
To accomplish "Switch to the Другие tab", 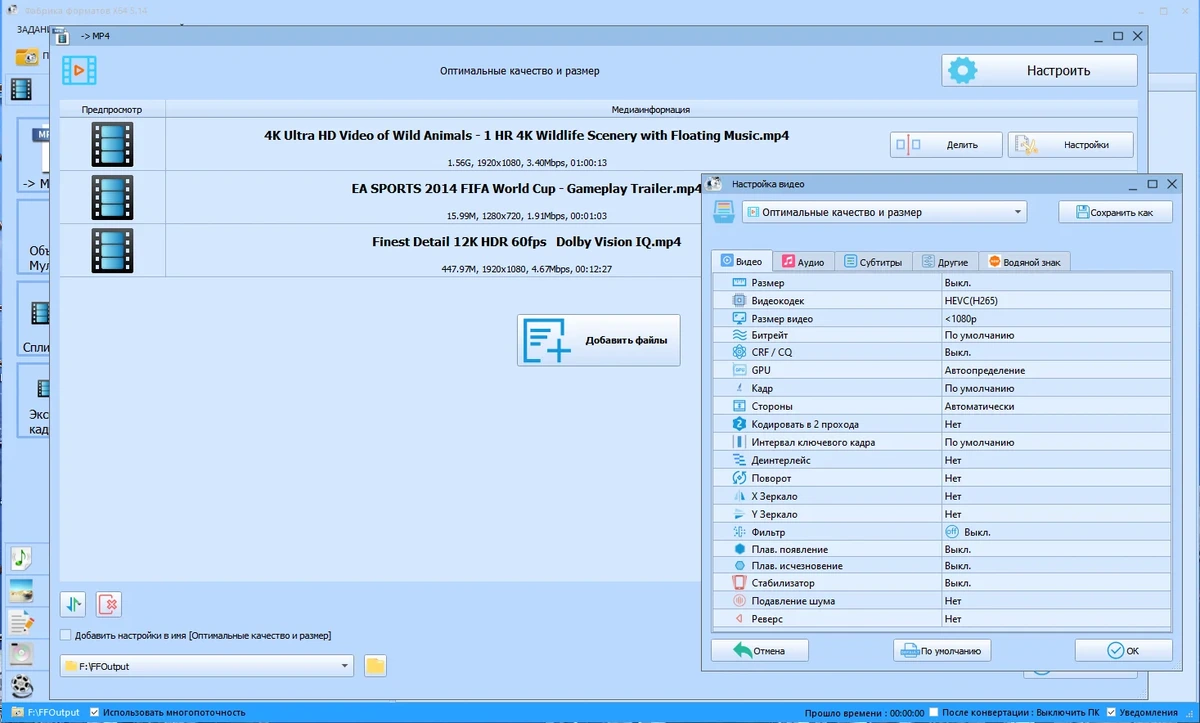I will [945, 261].
